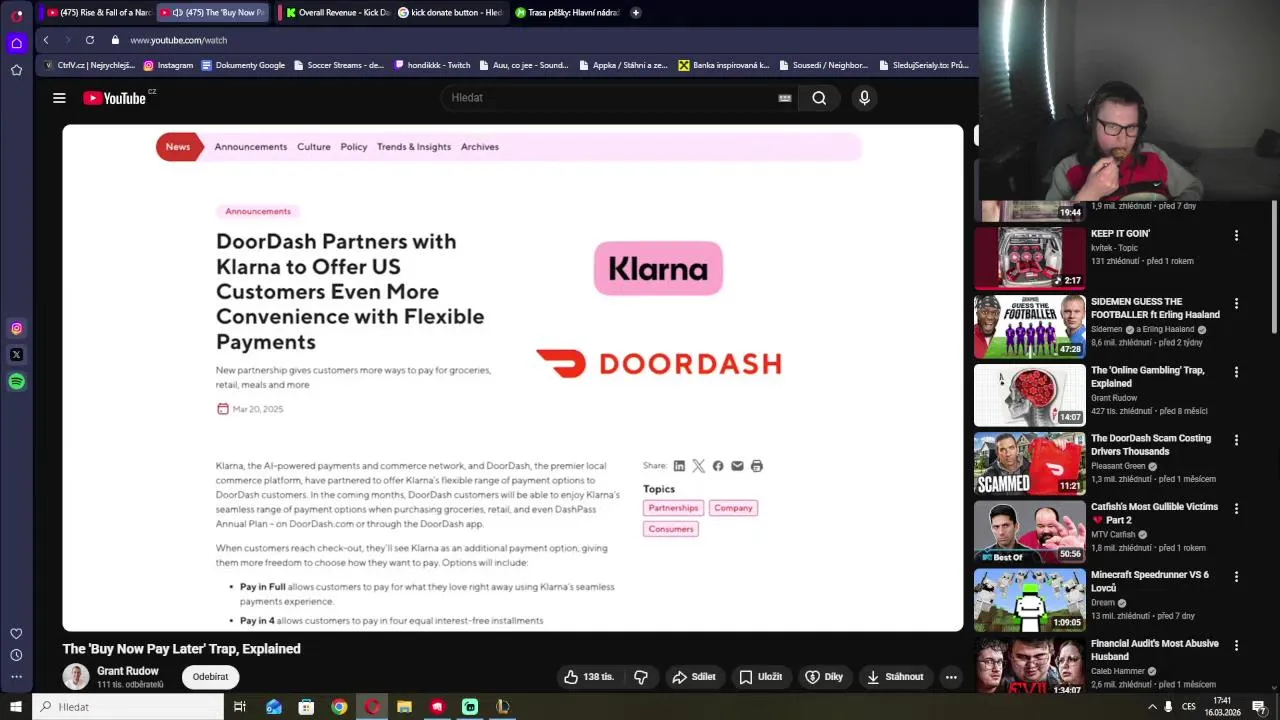Send thanks with the Díky button
This screenshot has width=1280, height=720.
point(825,677)
